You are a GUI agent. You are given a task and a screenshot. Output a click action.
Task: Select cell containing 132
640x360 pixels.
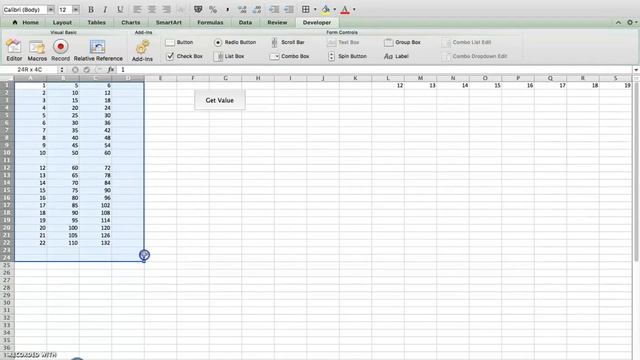96,243
